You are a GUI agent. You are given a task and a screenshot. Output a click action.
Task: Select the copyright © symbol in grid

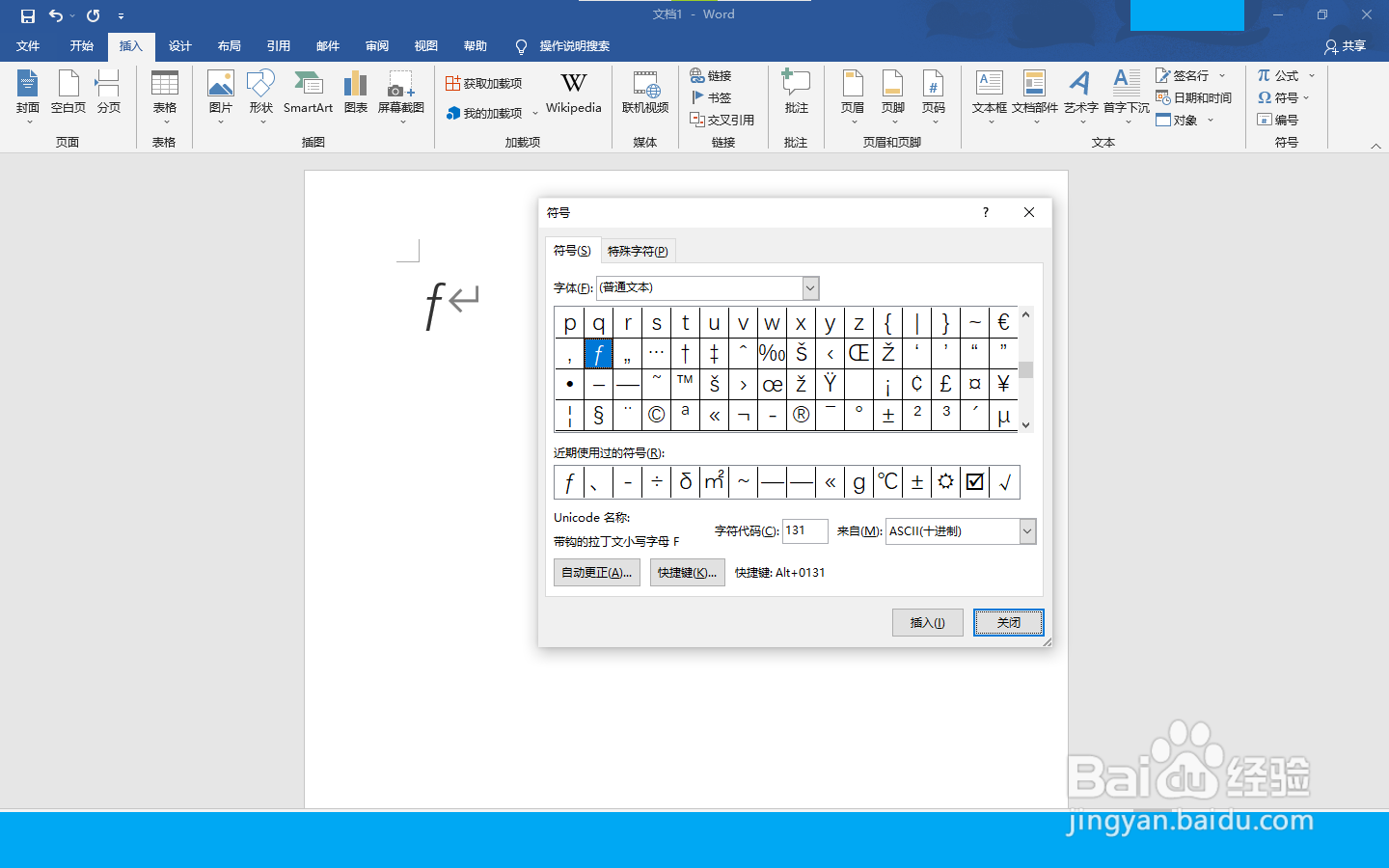657,415
